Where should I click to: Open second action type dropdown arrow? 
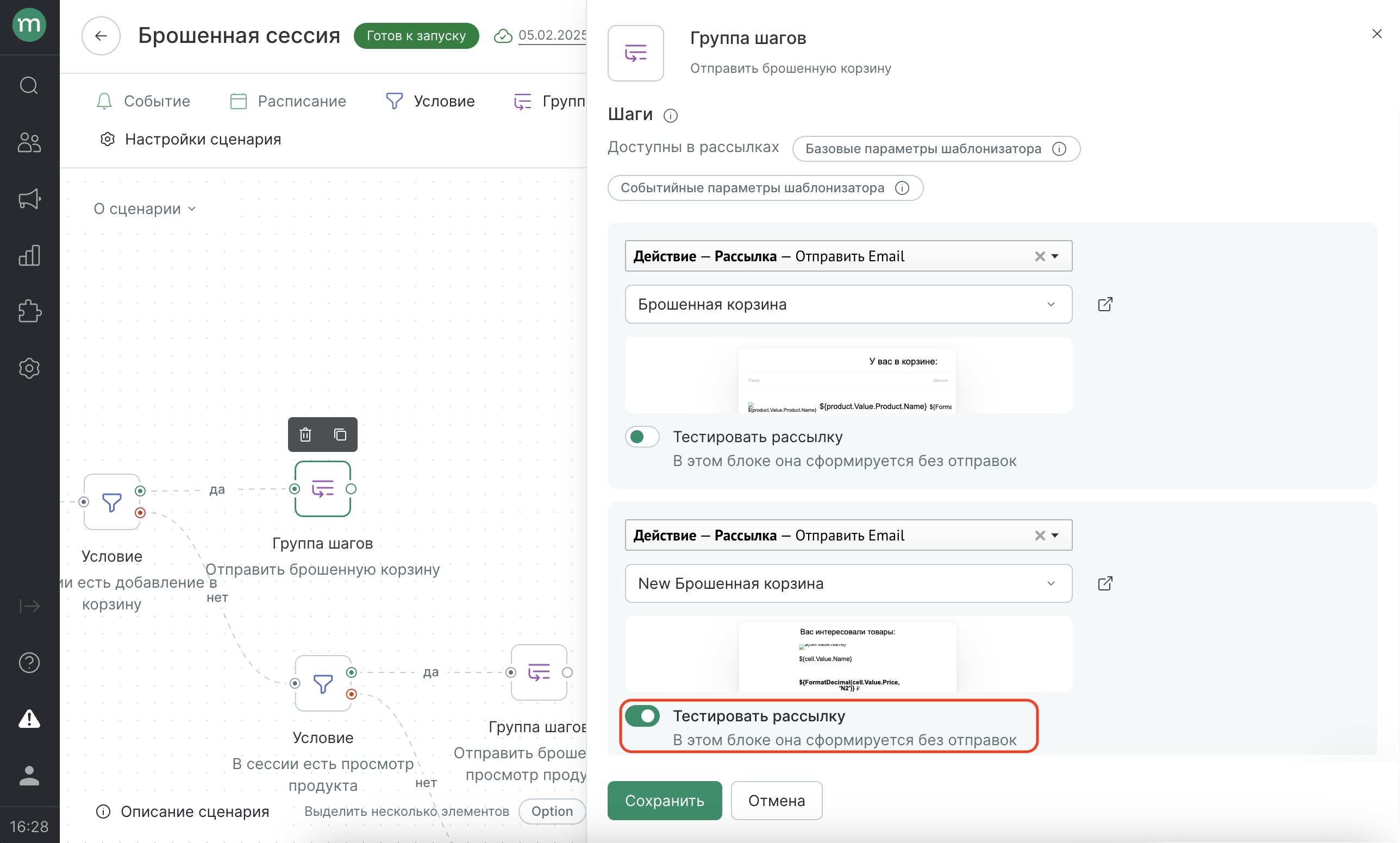(x=1055, y=536)
